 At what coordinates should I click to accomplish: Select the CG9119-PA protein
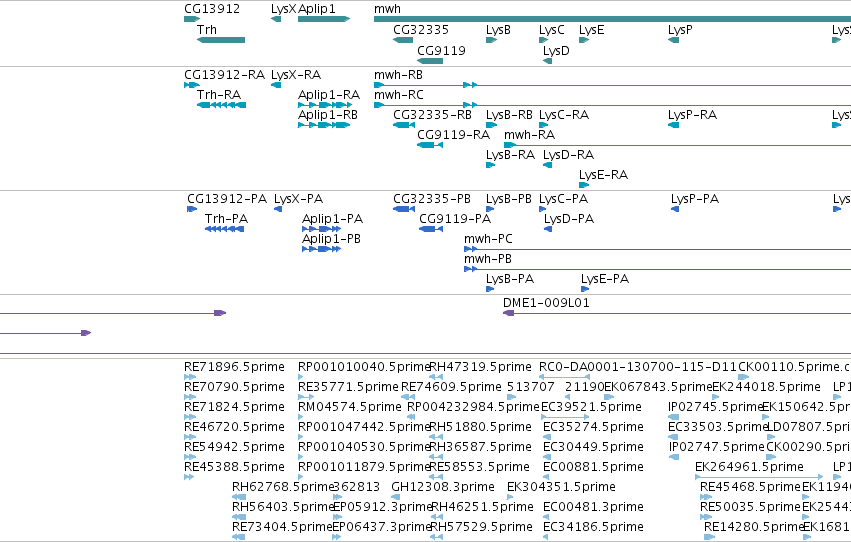455,219
